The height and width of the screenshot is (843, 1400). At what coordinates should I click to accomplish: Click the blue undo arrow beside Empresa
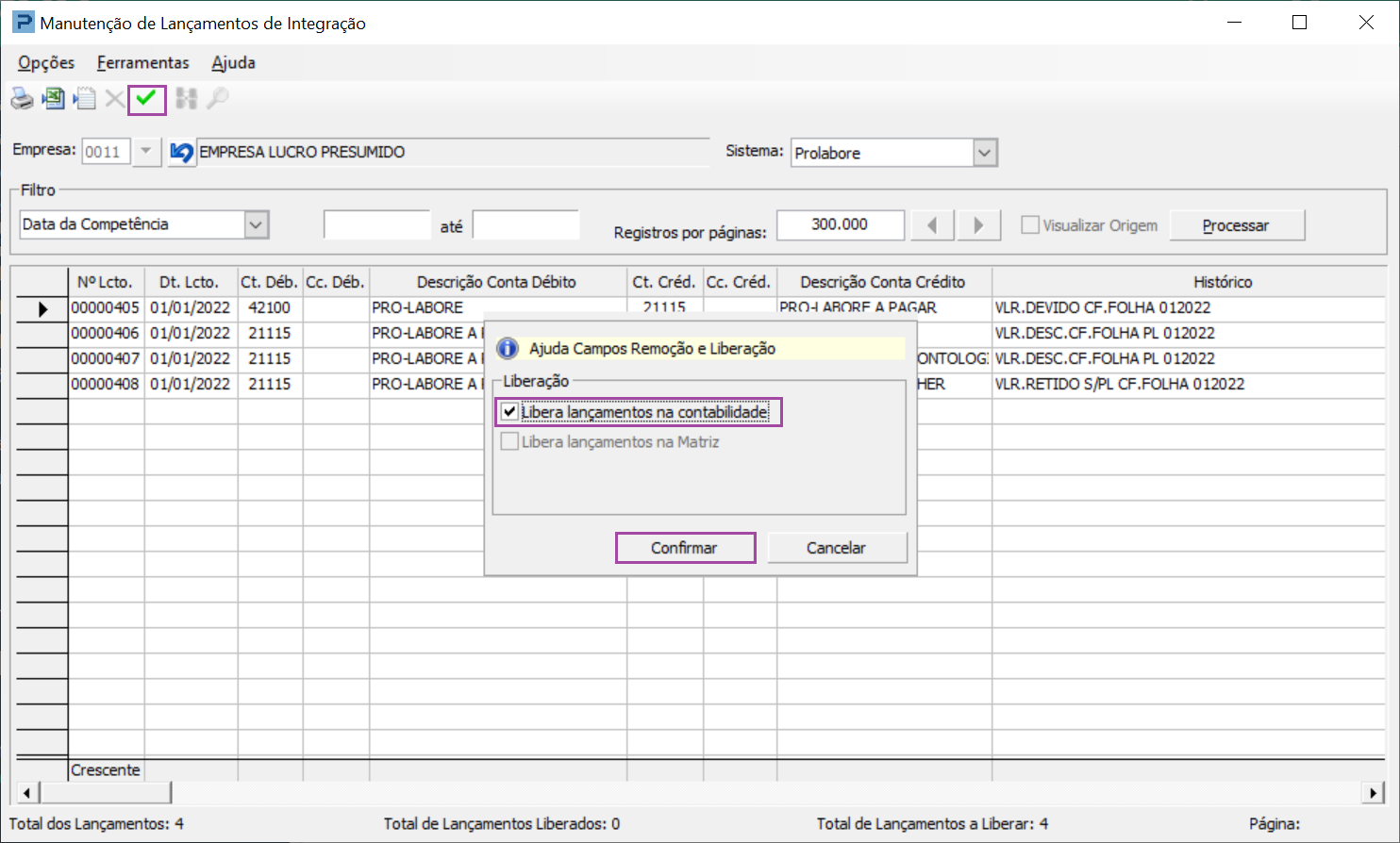click(181, 152)
